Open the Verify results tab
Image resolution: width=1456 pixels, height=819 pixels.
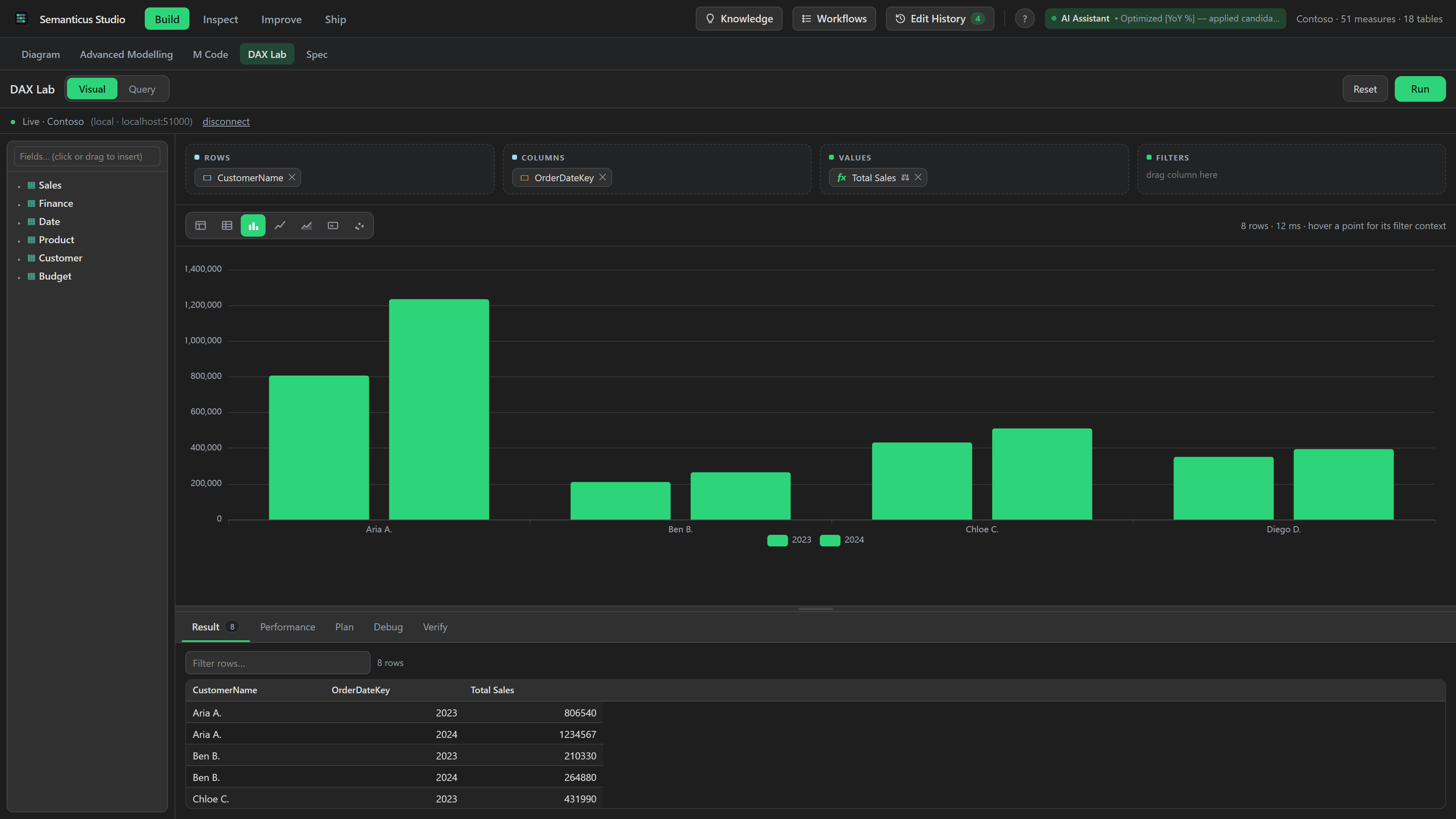[x=435, y=627]
